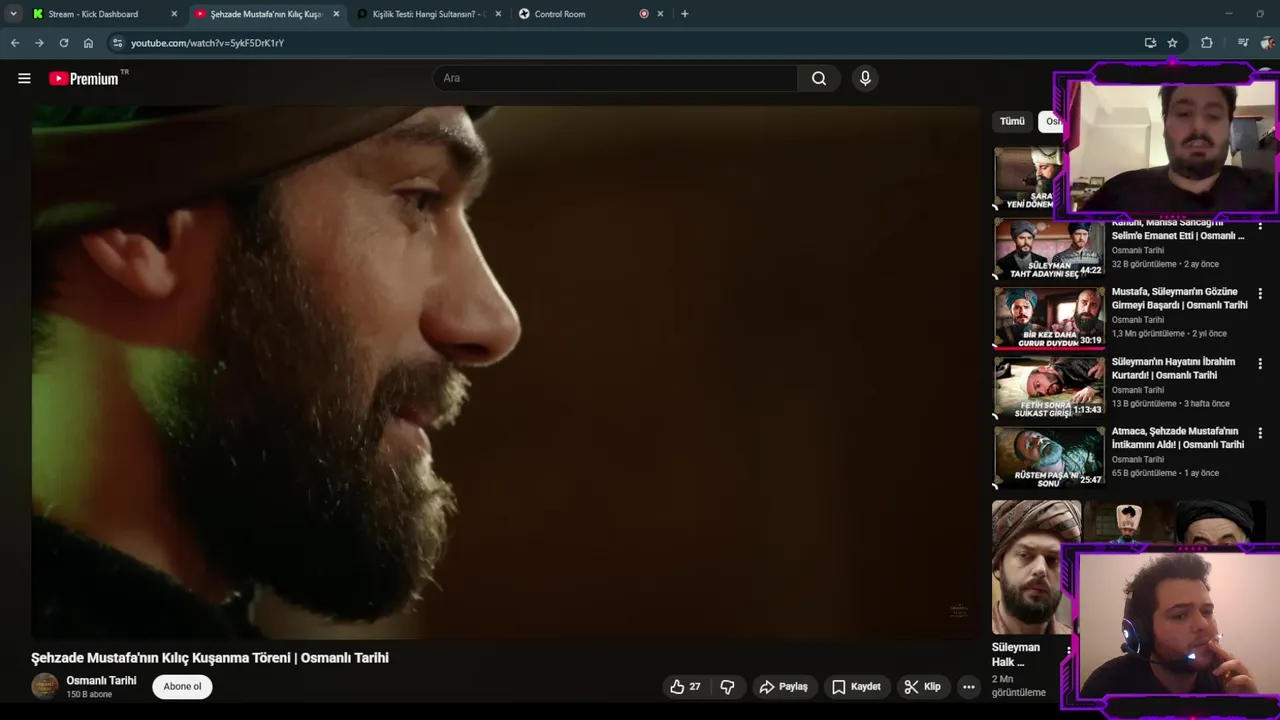Screen dimensions: 1280x720
Task: Open the 'Bir Kez Daha Gurur Duydum' thumbnail
Action: point(1049,318)
